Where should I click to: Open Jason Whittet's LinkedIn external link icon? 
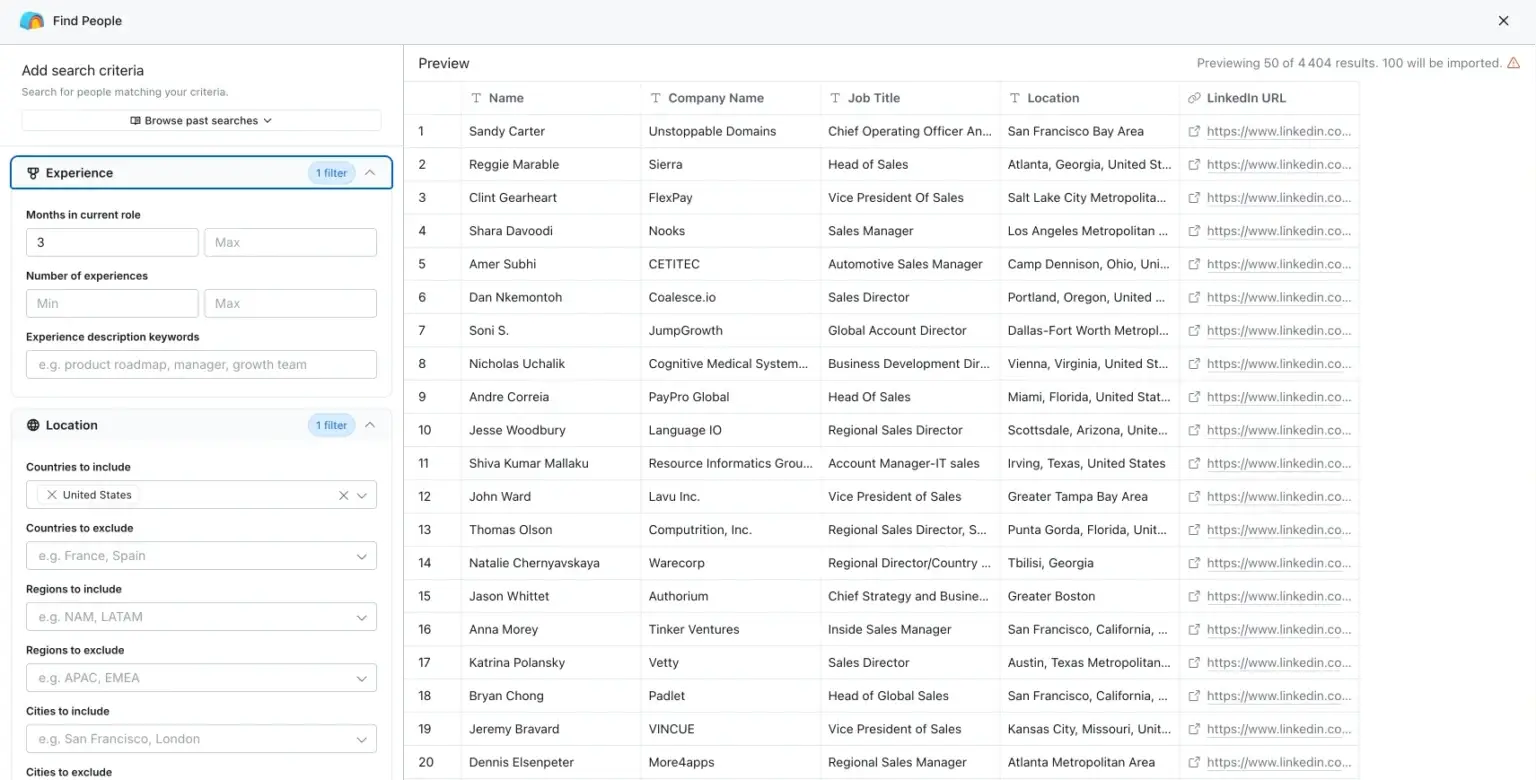(1193, 596)
